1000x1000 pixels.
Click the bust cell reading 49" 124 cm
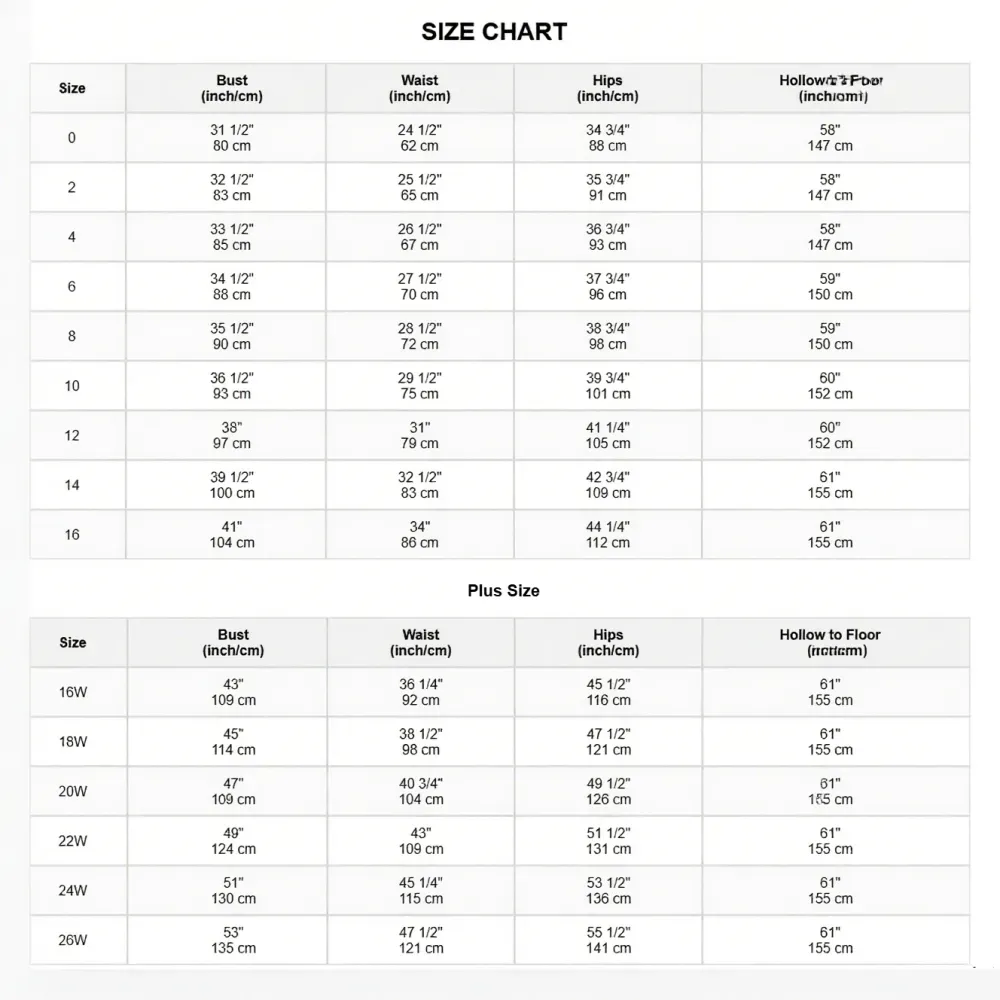pos(233,841)
